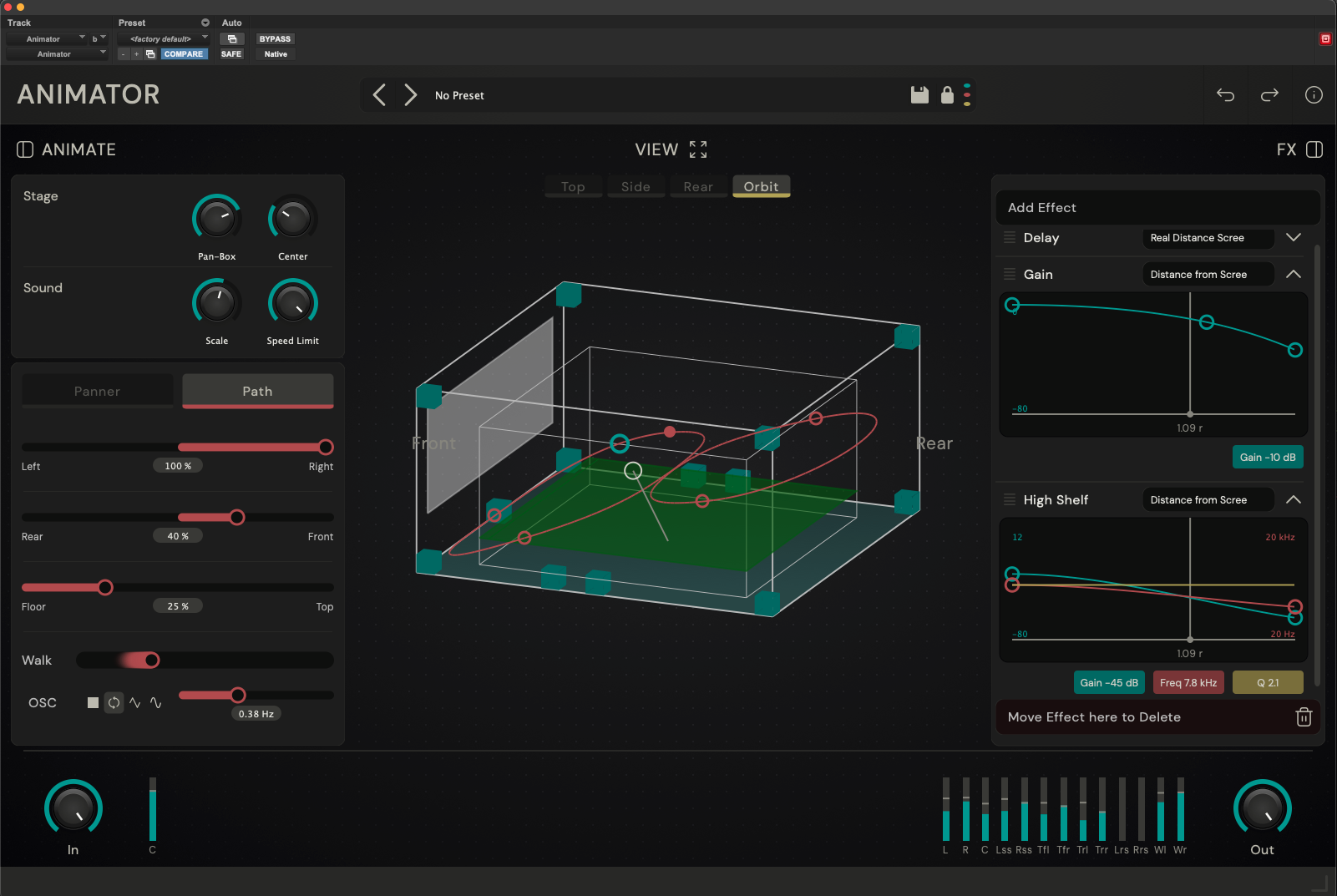
Task: Switch to the Panner tab
Action: 97,392
